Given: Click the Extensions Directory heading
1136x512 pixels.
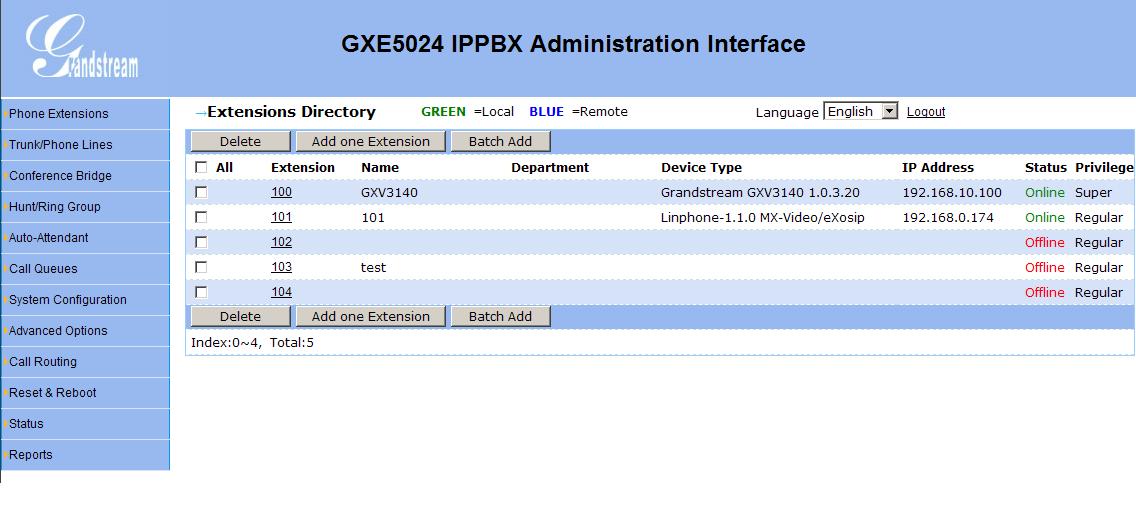Looking at the screenshot, I should click(291, 112).
